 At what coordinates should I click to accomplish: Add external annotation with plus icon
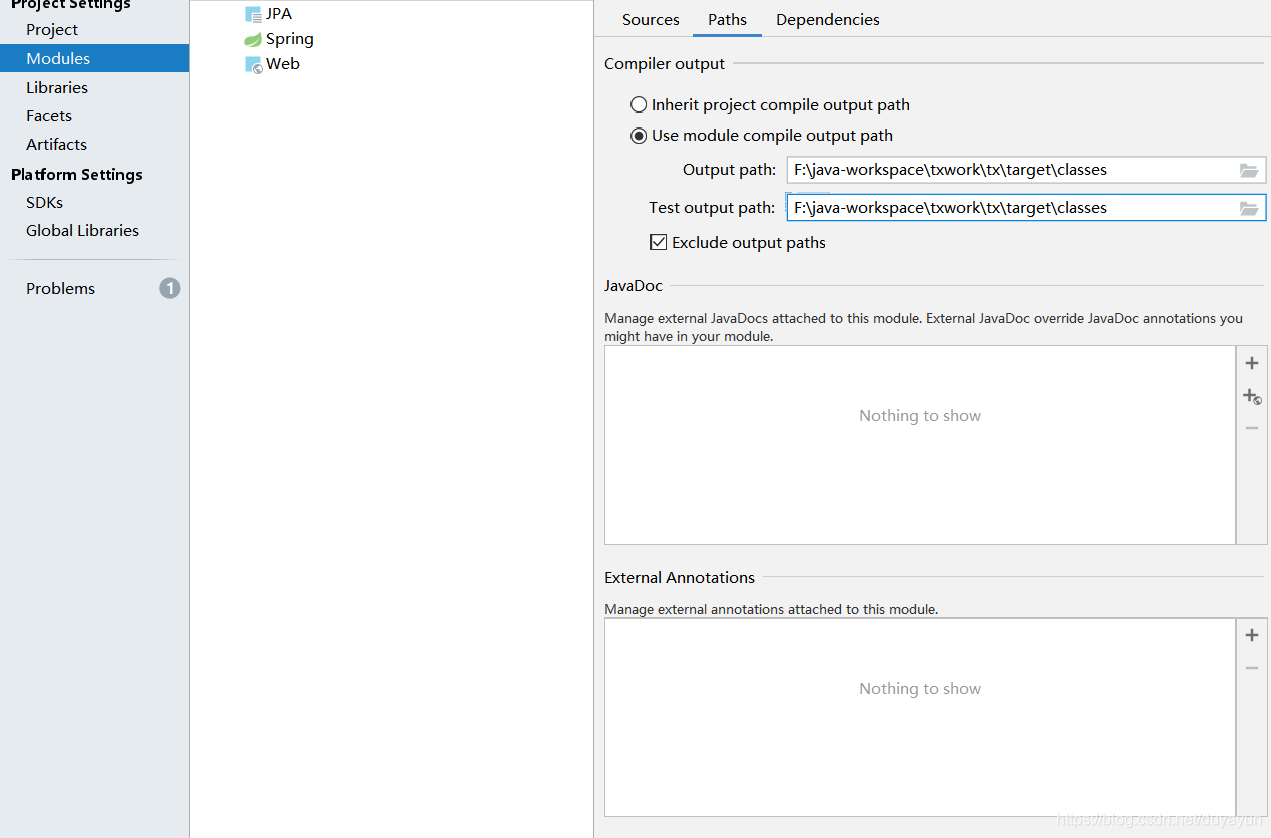(x=1251, y=635)
